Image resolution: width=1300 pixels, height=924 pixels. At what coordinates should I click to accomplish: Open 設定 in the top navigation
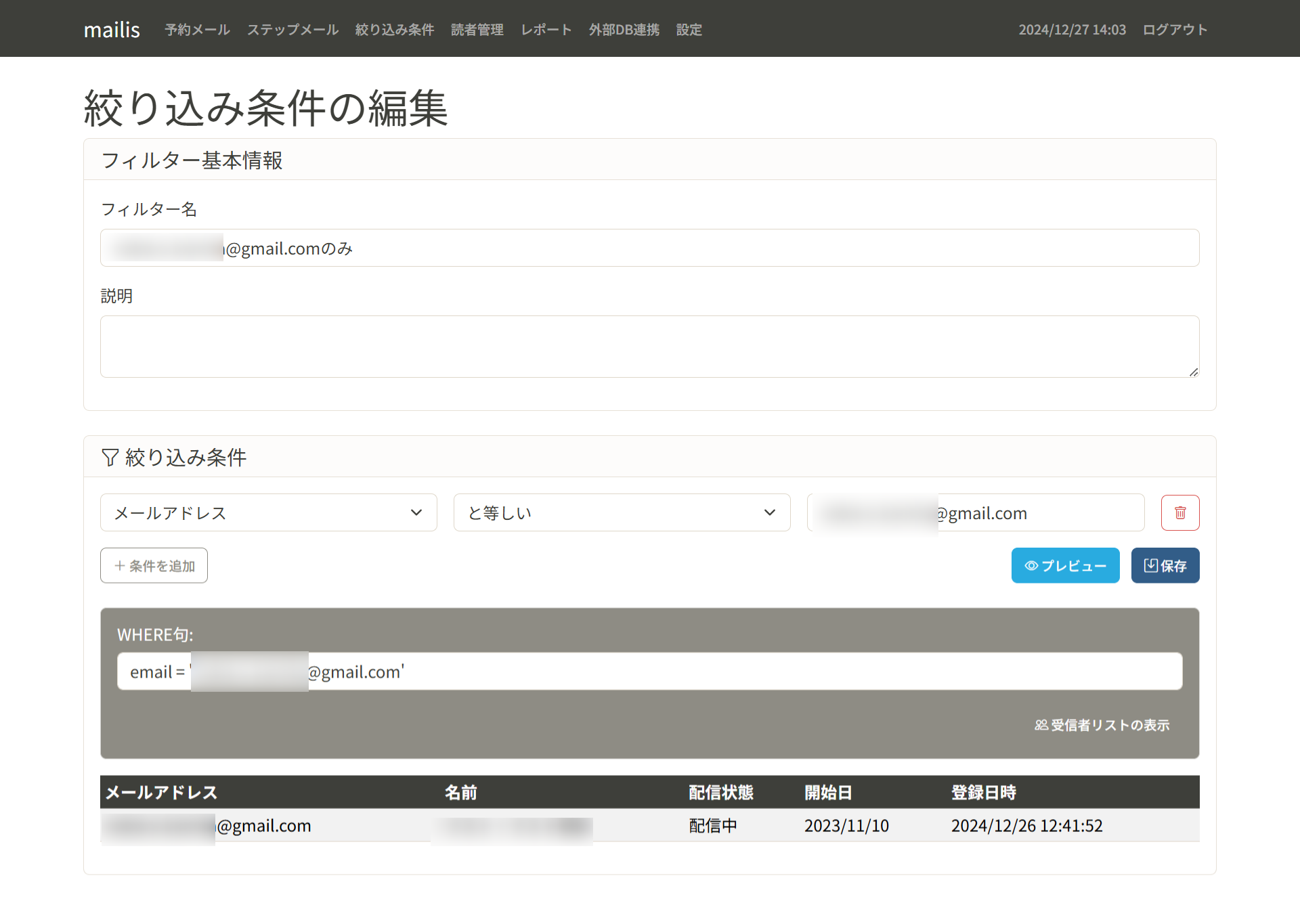(x=689, y=30)
